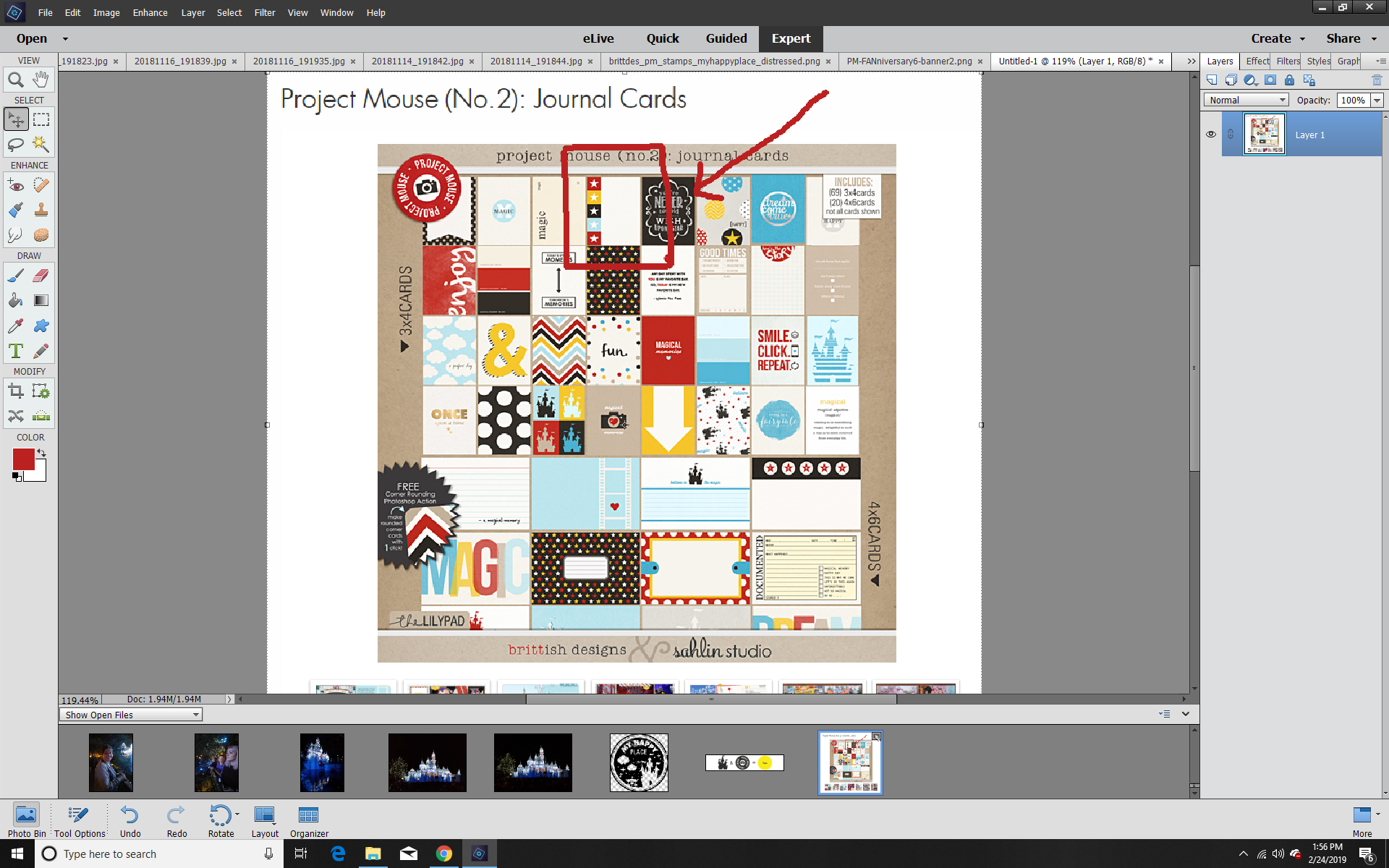This screenshot has height=868, width=1389.
Task: Select the Rectangular Marquee tool
Action: 41,119
